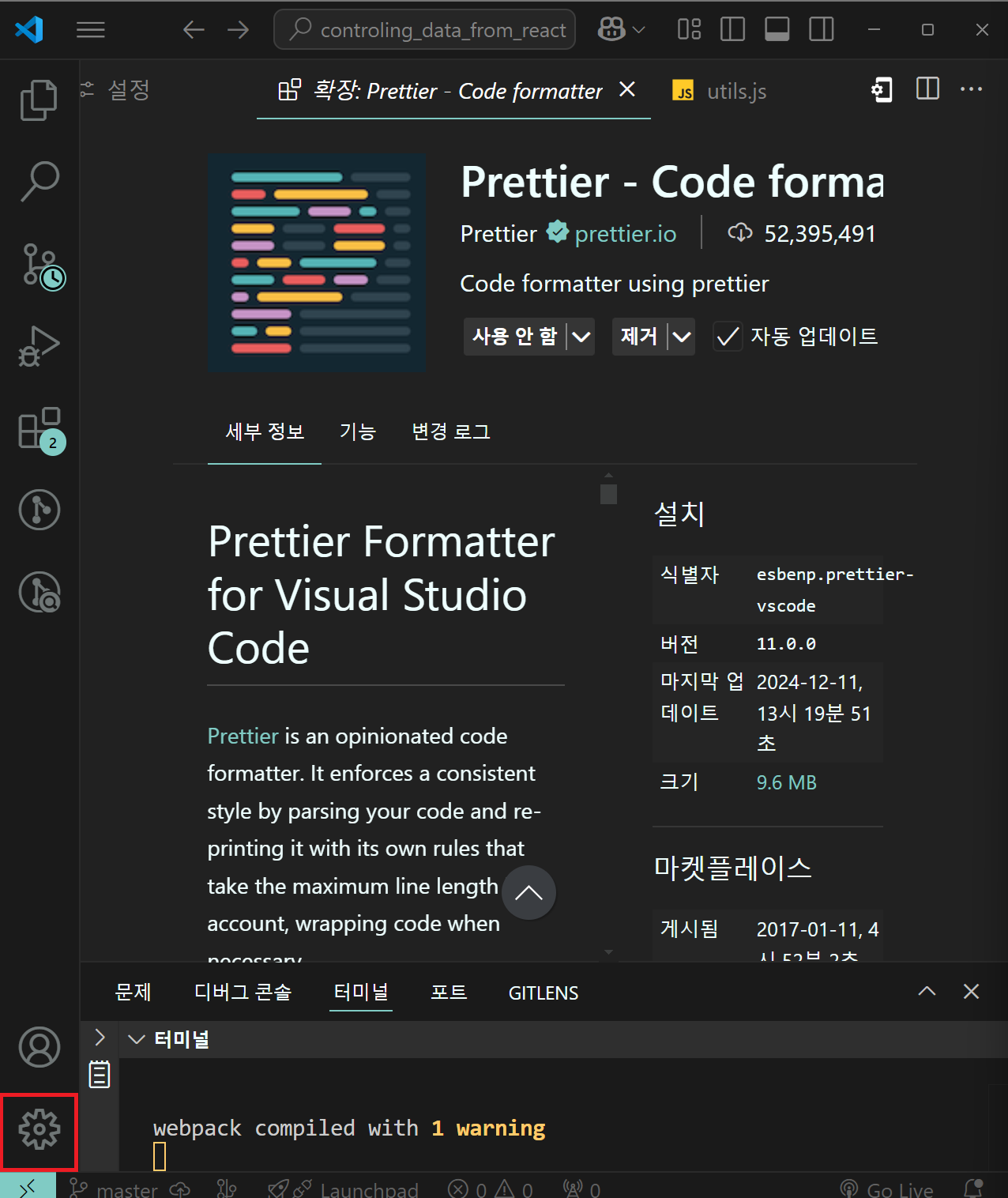Viewport: 1008px width, 1198px height.
Task: Close the Prettier extension tab
Action: point(627,89)
